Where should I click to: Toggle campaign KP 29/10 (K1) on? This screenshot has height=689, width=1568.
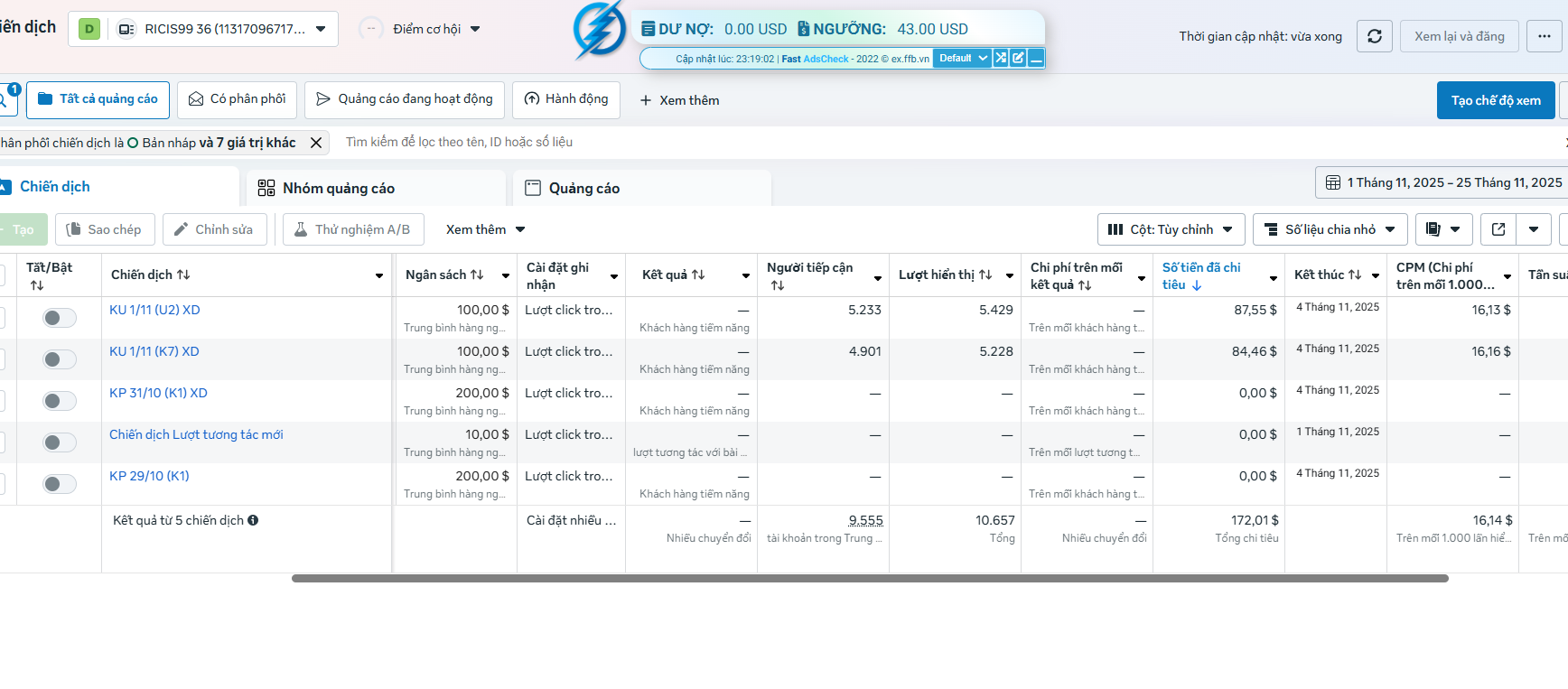(x=60, y=484)
